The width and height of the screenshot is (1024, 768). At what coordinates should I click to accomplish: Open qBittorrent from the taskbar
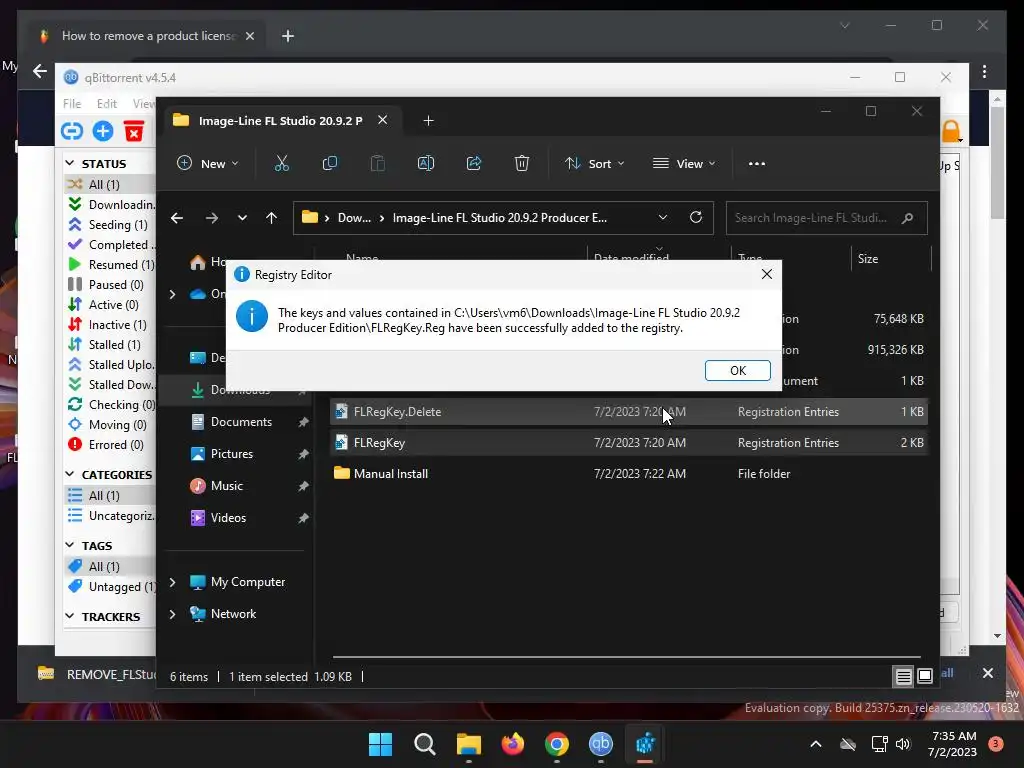click(x=601, y=744)
